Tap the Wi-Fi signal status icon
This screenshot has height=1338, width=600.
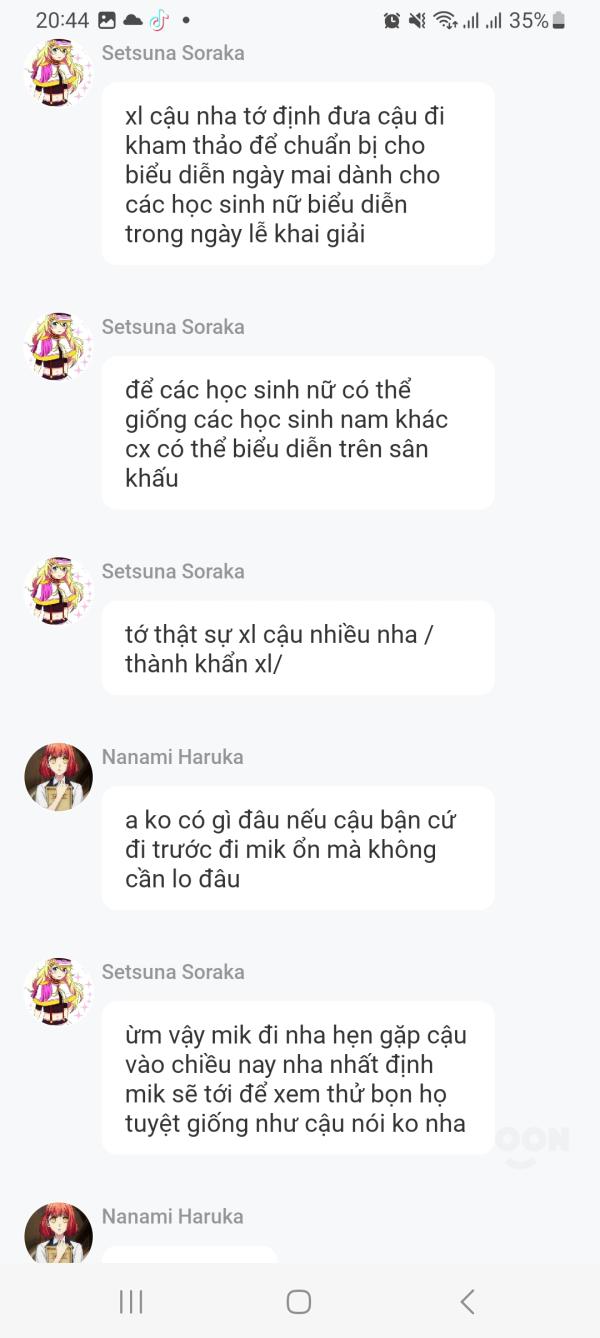coord(445,20)
